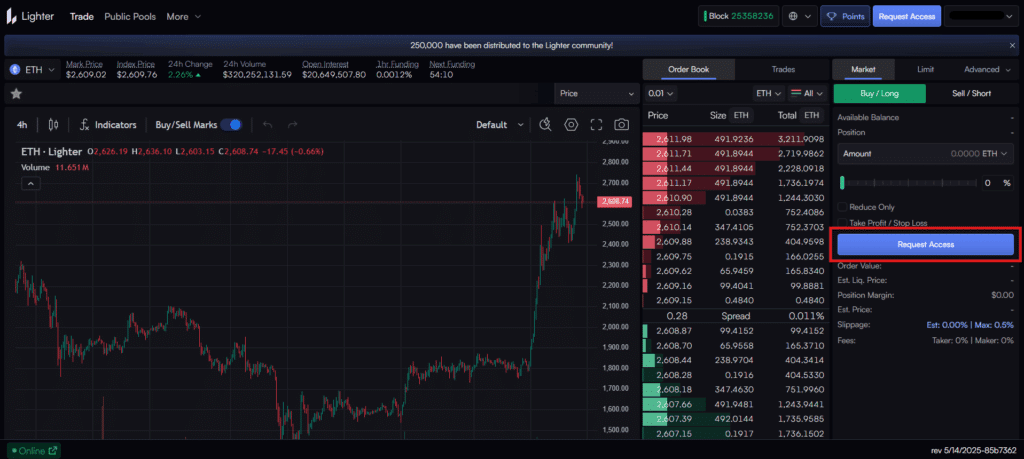This screenshot has width=1024, height=459.
Task: Open the Online status link
Action: (x=33, y=450)
